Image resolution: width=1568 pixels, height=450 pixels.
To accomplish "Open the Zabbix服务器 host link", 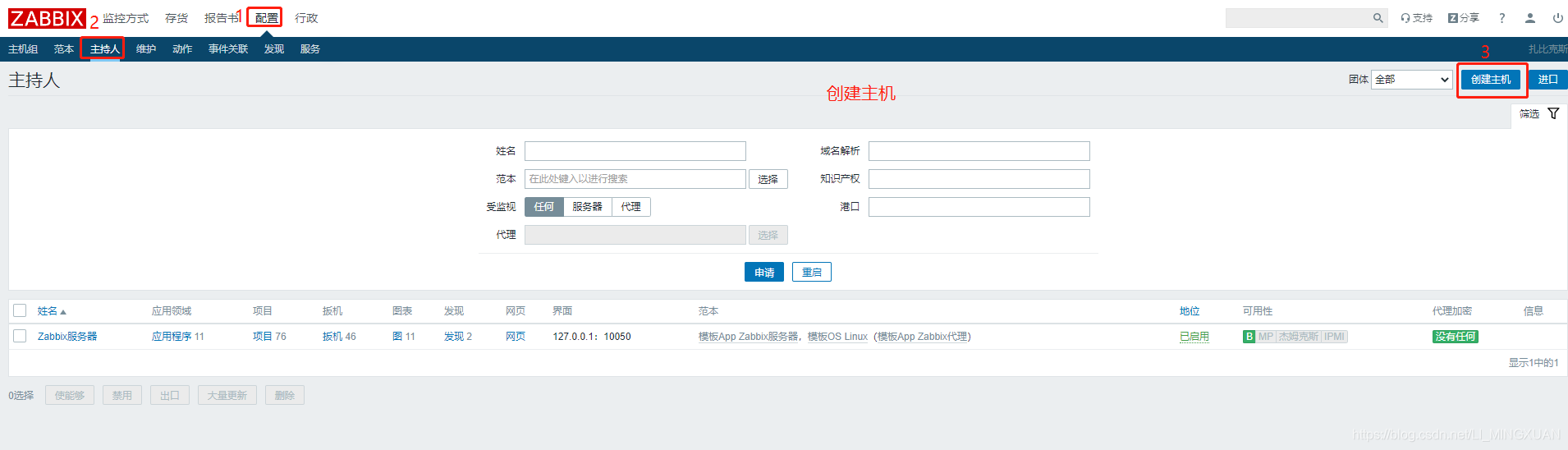I will click(67, 337).
